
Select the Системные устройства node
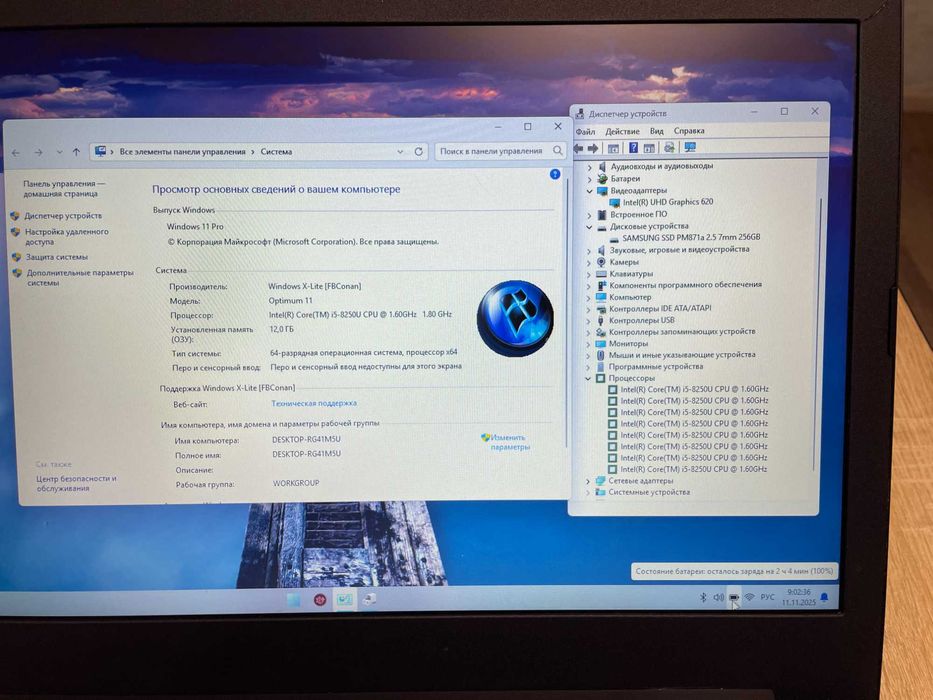pyautogui.click(x=649, y=492)
